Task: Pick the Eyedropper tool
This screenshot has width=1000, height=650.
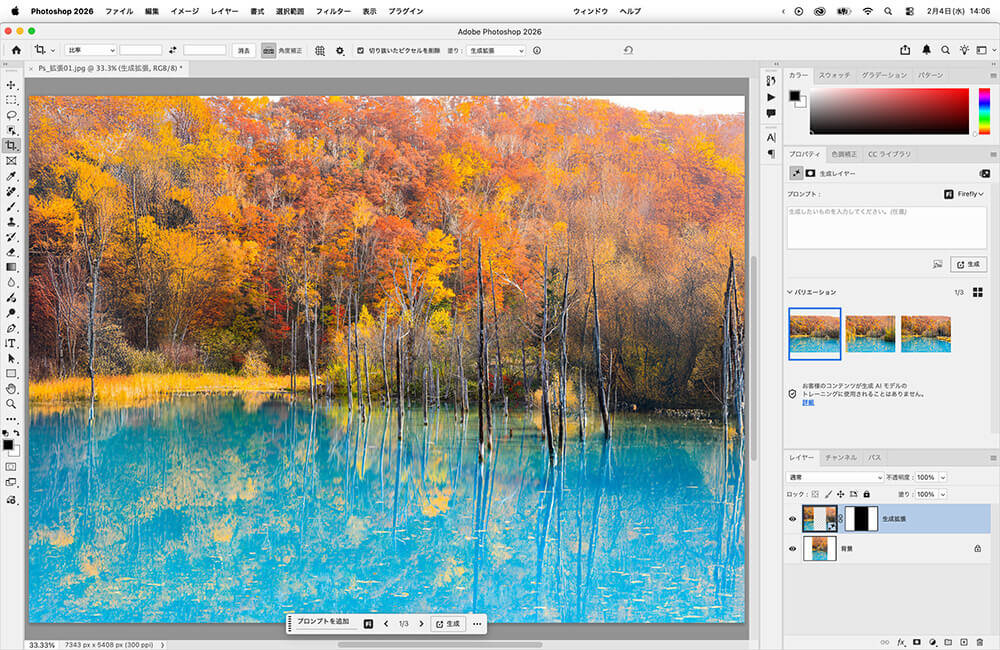Action: pos(11,176)
